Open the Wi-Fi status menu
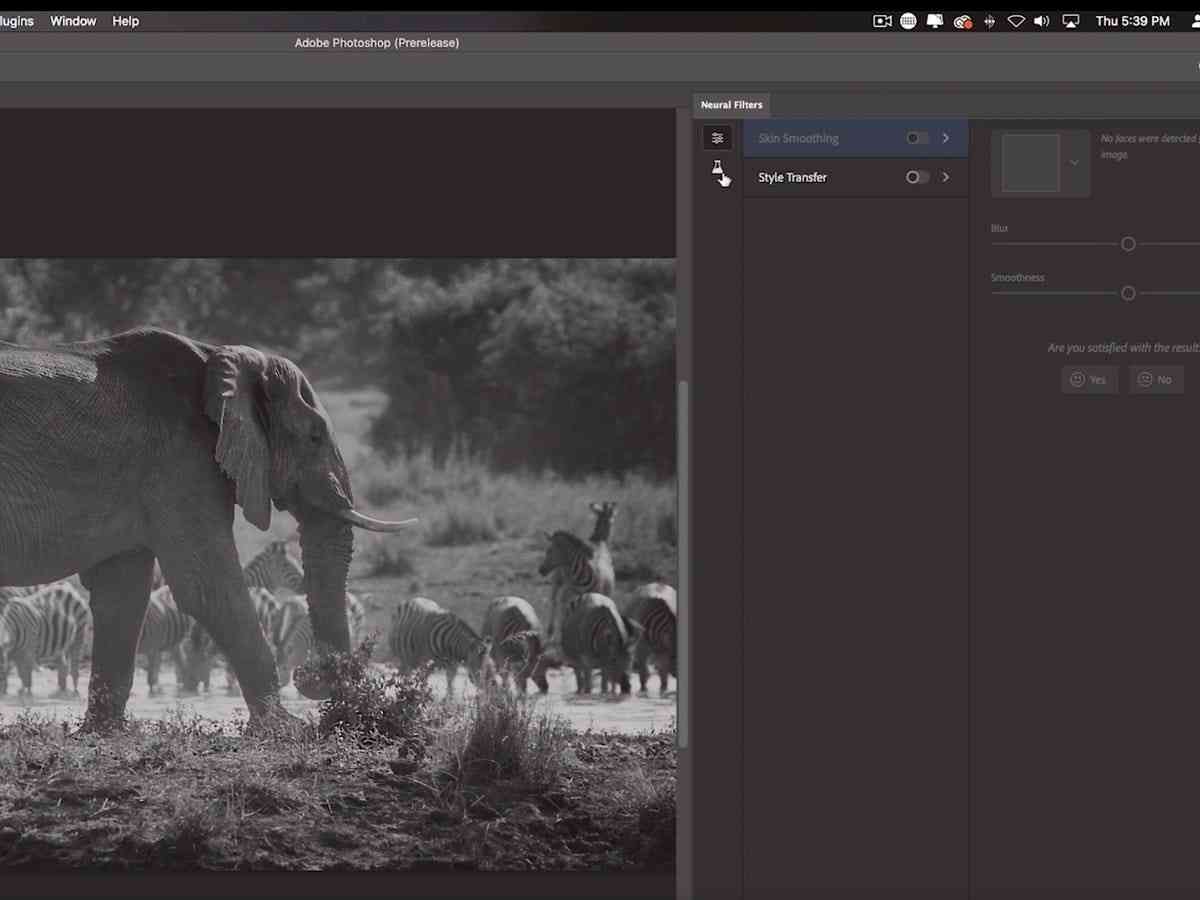The image size is (1200, 900). [x=1016, y=21]
